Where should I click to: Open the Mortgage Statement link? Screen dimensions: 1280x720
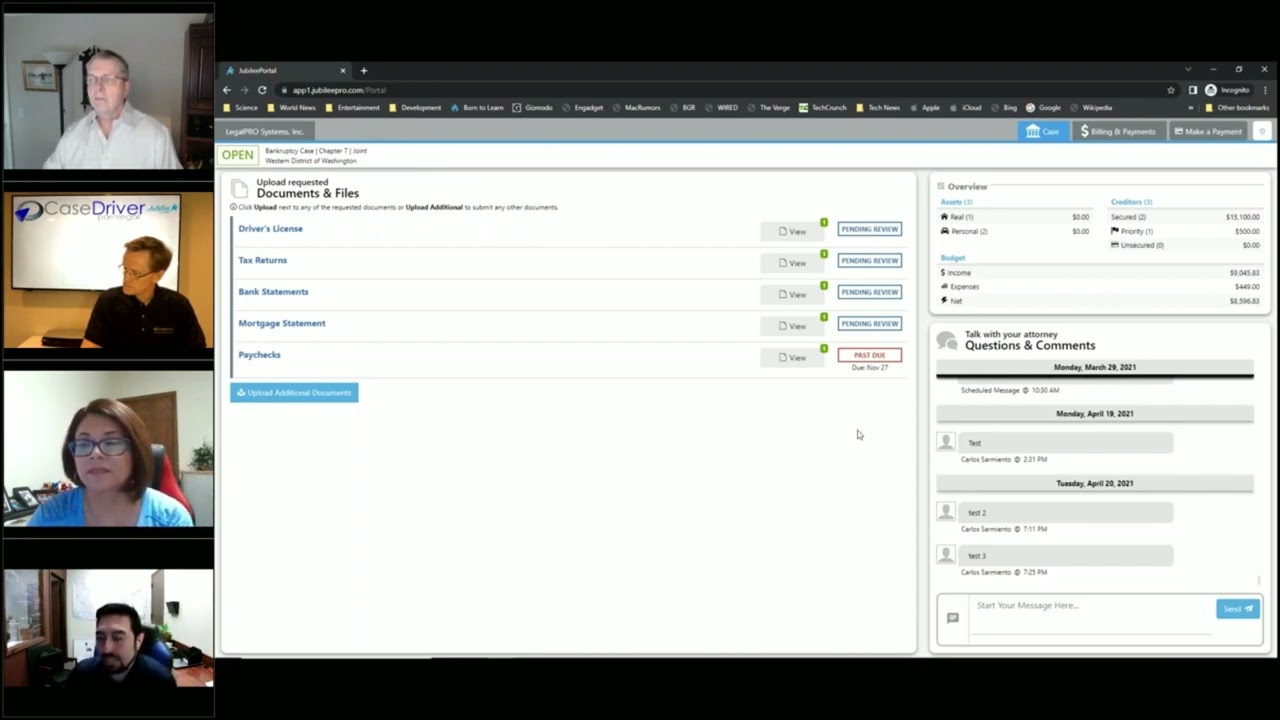point(281,323)
